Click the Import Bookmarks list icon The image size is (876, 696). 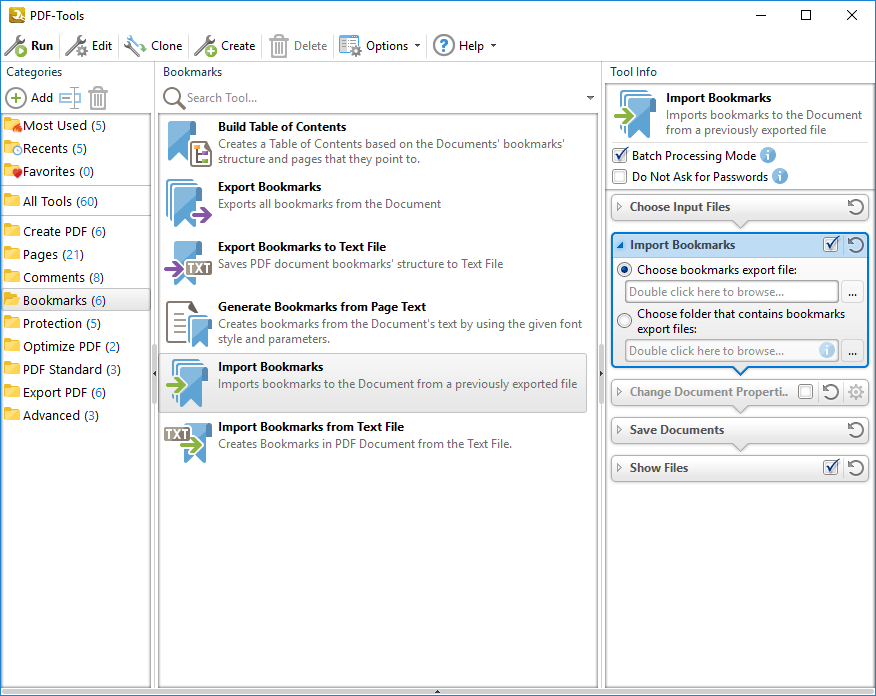click(187, 383)
